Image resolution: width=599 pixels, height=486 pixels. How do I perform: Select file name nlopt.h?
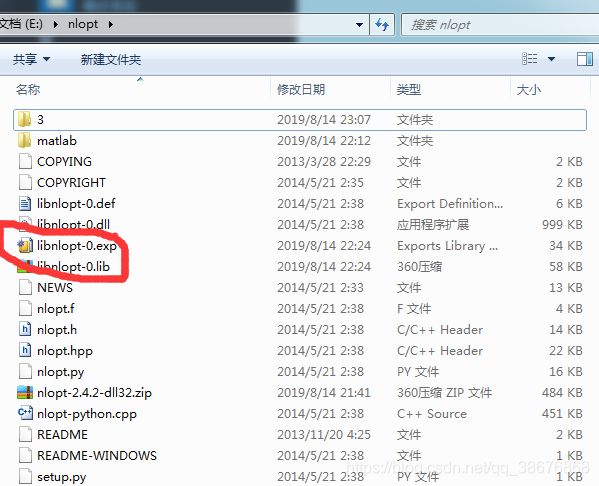pos(57,330)
